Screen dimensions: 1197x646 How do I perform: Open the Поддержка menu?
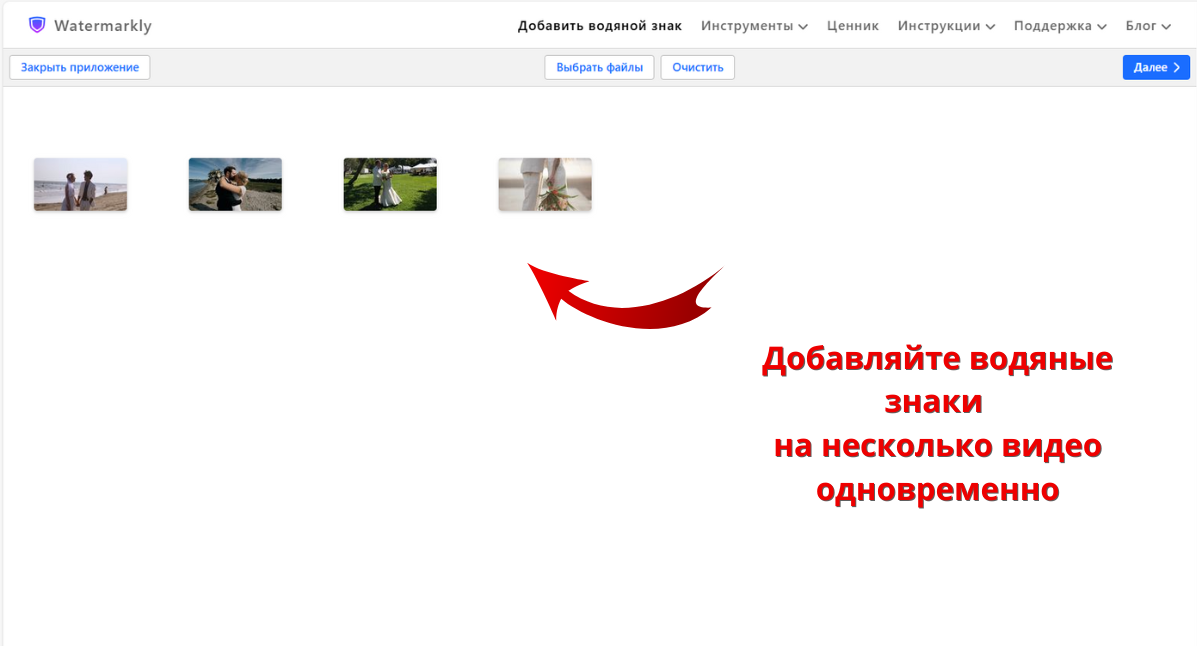coord(1052,26)
